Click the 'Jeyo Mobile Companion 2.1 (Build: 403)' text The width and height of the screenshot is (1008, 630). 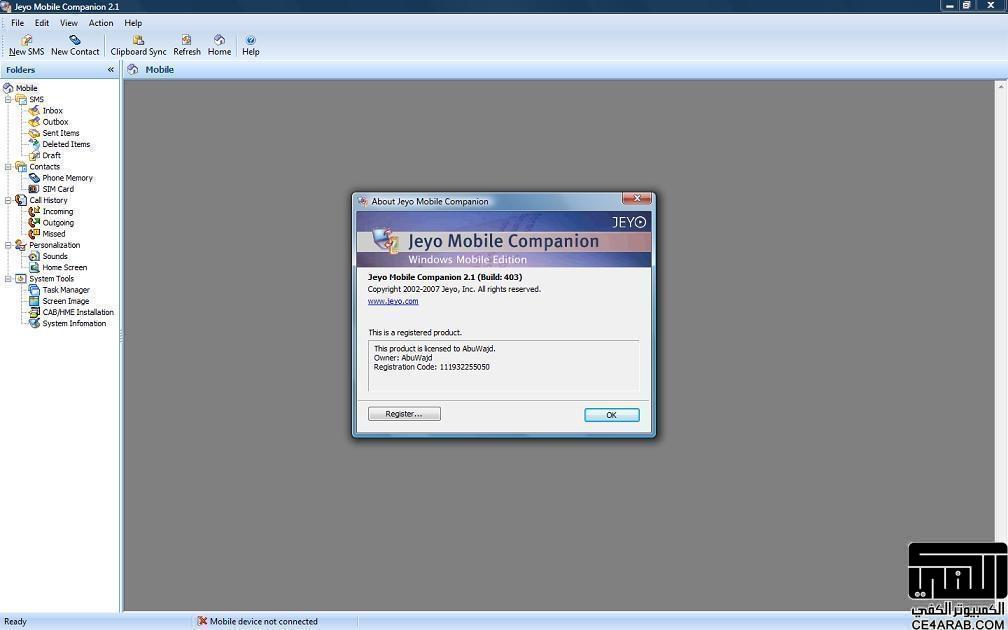pyautogui.click(x=445, y=277)
